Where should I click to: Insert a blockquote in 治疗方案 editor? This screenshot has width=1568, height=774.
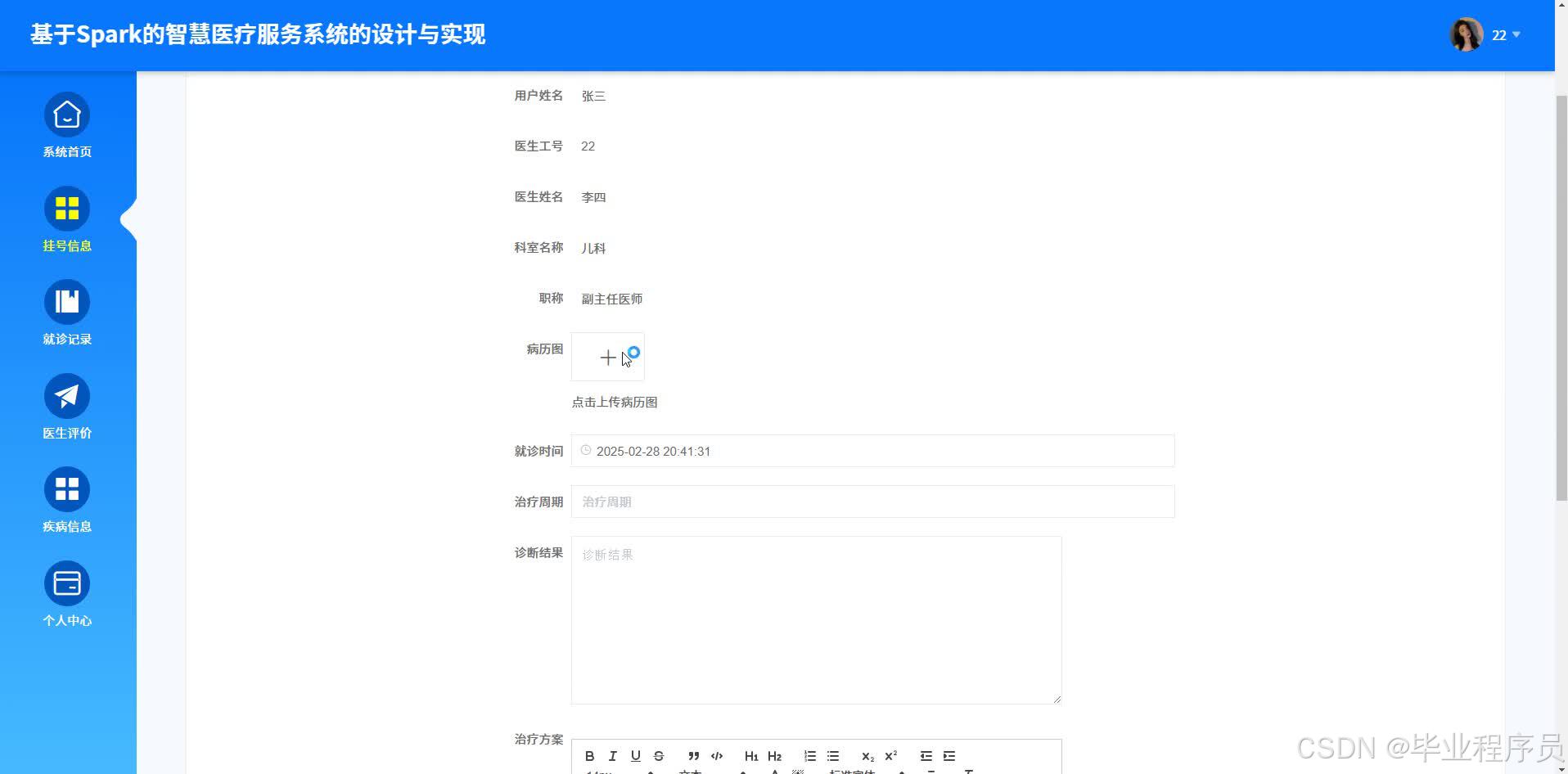coord(693,755)
